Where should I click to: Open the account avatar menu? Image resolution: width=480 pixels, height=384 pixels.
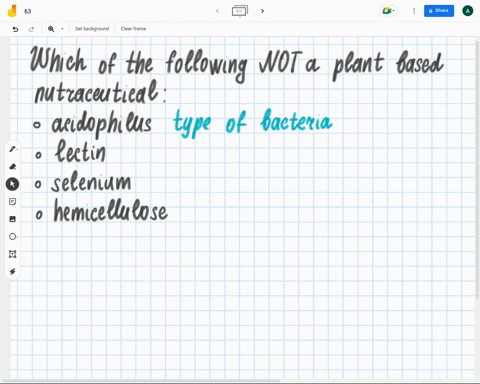pyautogui.click(x=468, y=11)
